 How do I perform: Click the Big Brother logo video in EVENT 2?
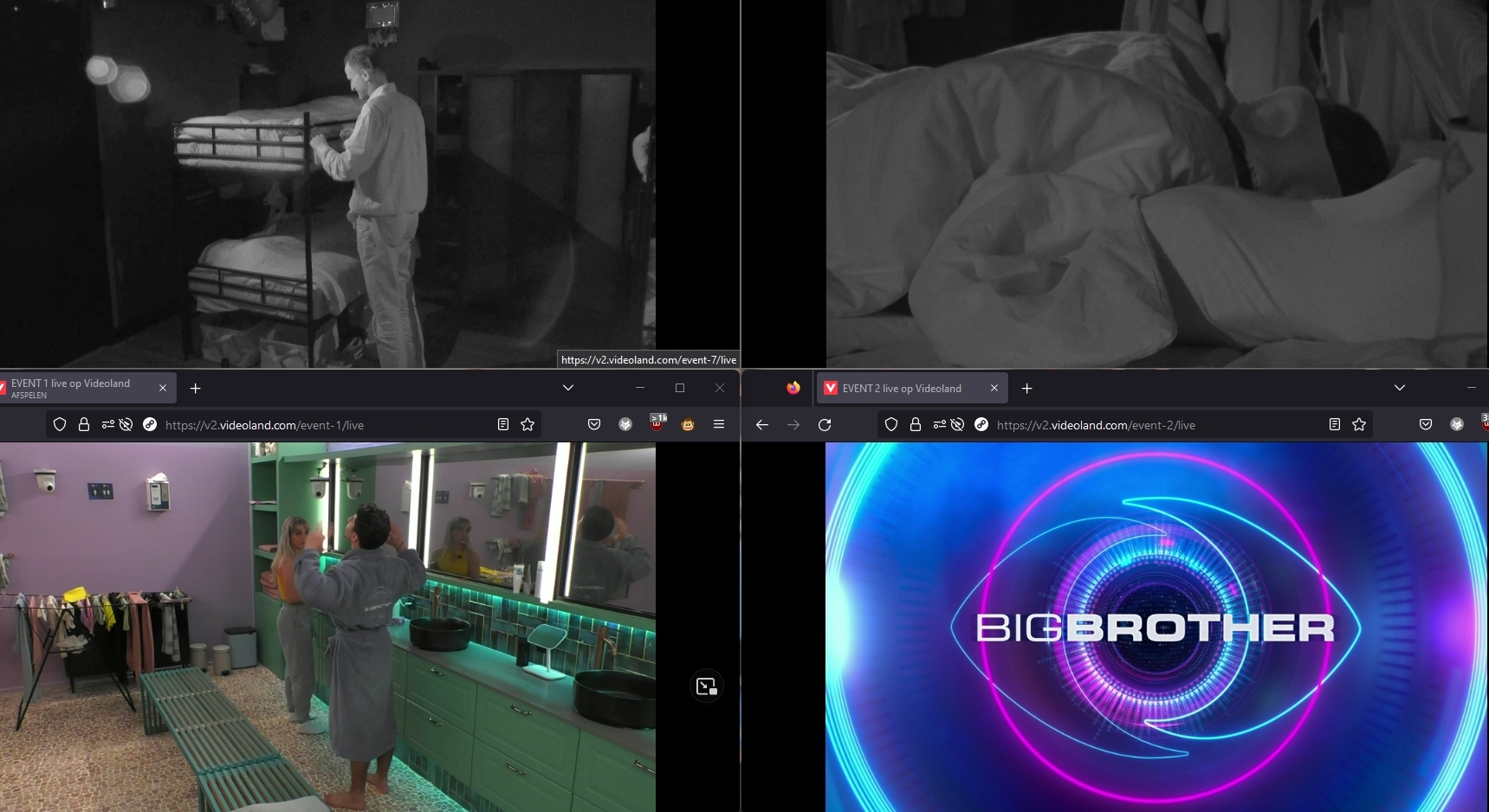pos(1156,627)
